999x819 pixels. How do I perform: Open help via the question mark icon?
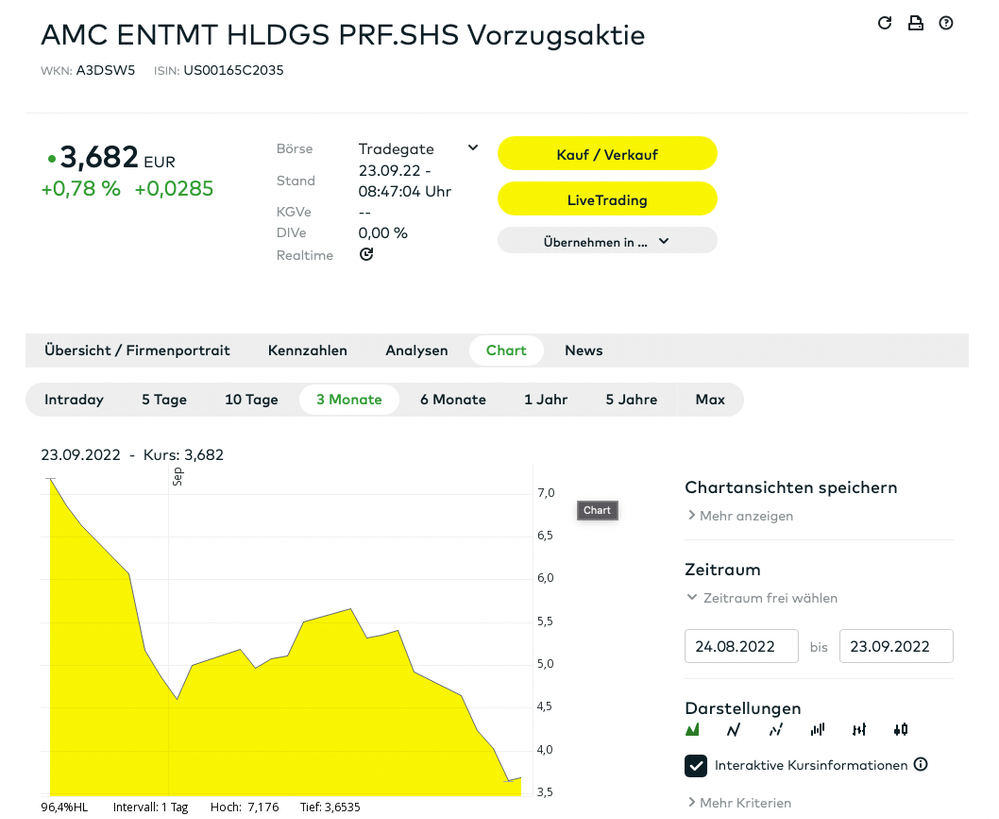pos(946,23)
